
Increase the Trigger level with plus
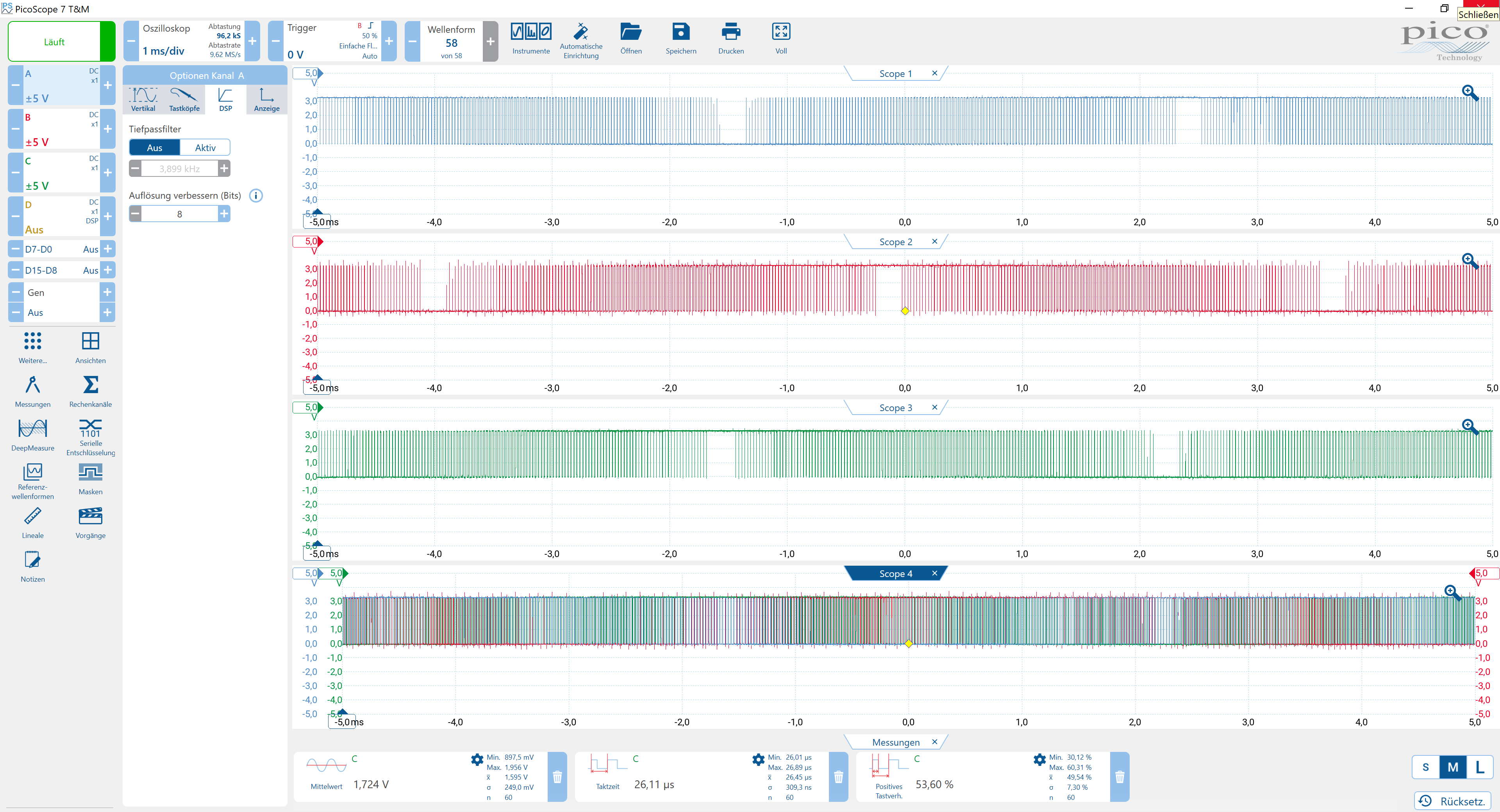click(389, 41)
